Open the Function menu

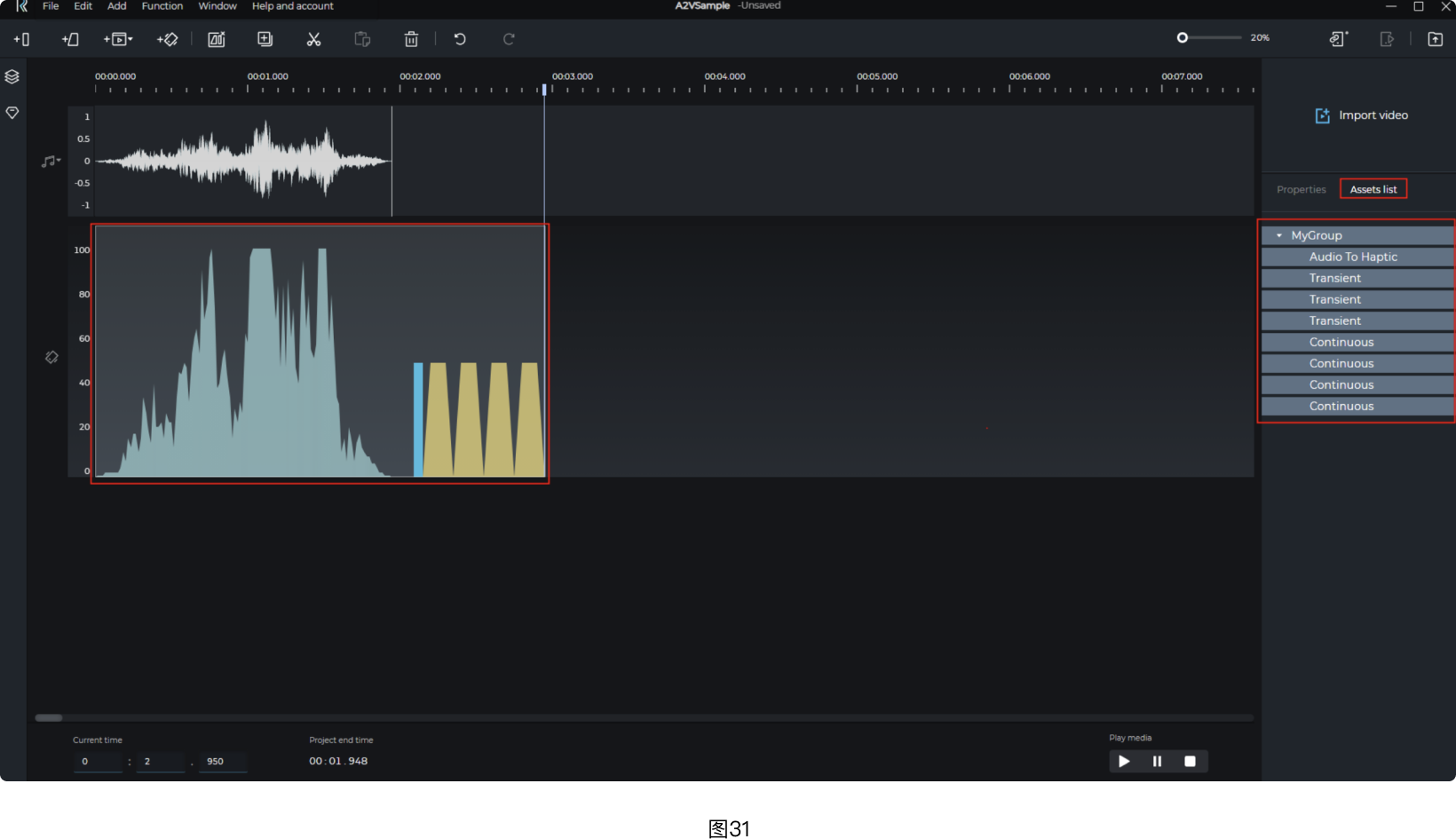click(x=162, y=6)
